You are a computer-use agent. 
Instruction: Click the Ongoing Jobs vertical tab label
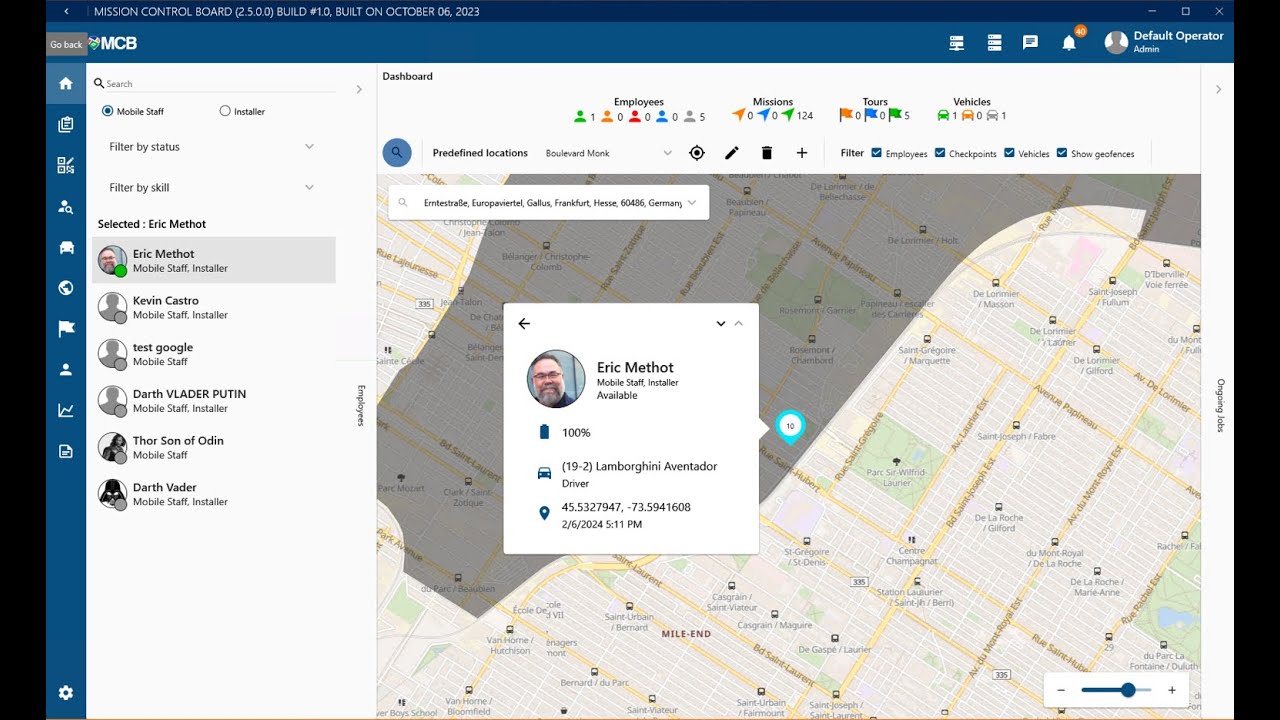tap(1220, 405)
